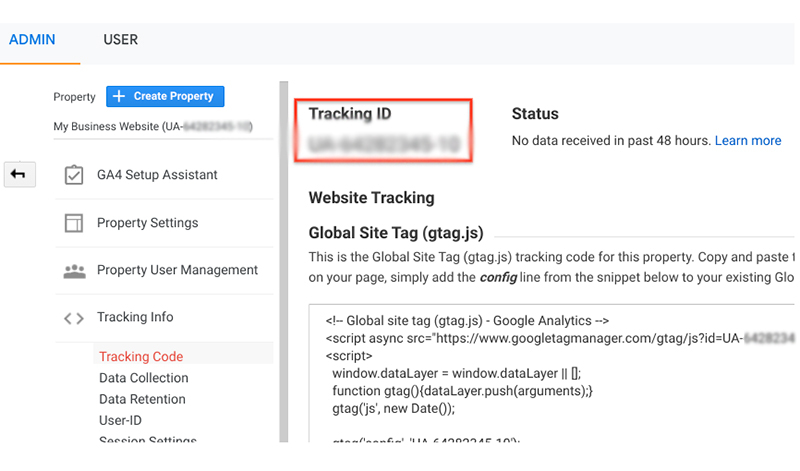Viewport: 800px width, 471px height.
Task: Click the googletagmanager script src line
Action: pyautogui.click(x=560, y=338)
